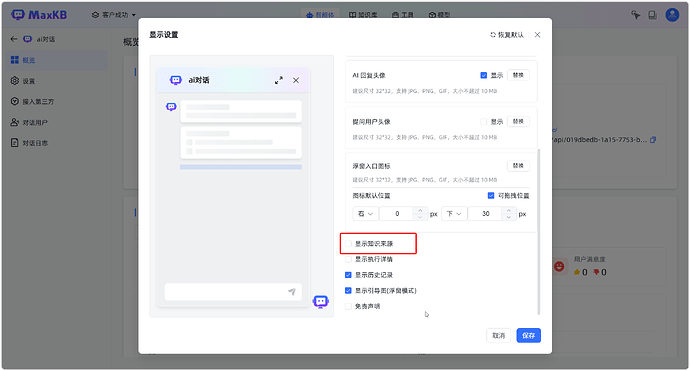The height and width of the screenshot is (370, 690).
Task: Open 对话用户 in the left sidebar
Action: pos(57,122)
